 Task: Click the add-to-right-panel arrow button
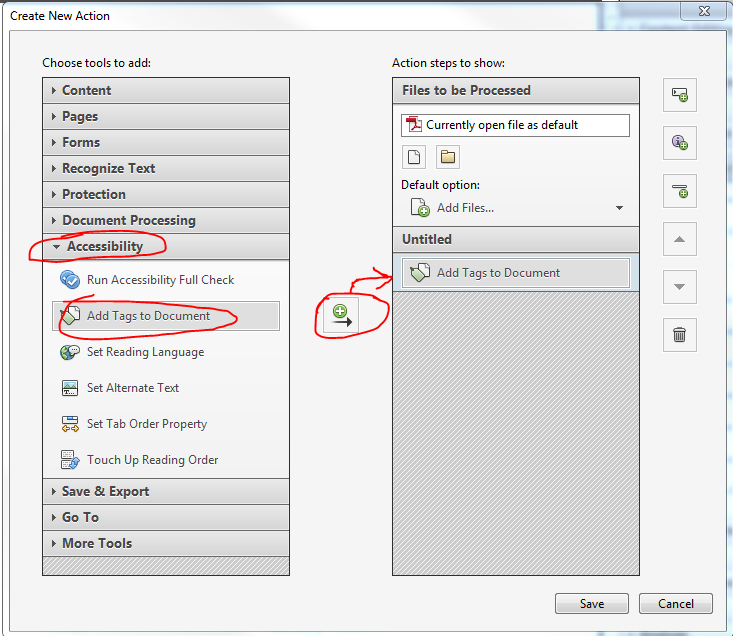click(x=341, y=316)
